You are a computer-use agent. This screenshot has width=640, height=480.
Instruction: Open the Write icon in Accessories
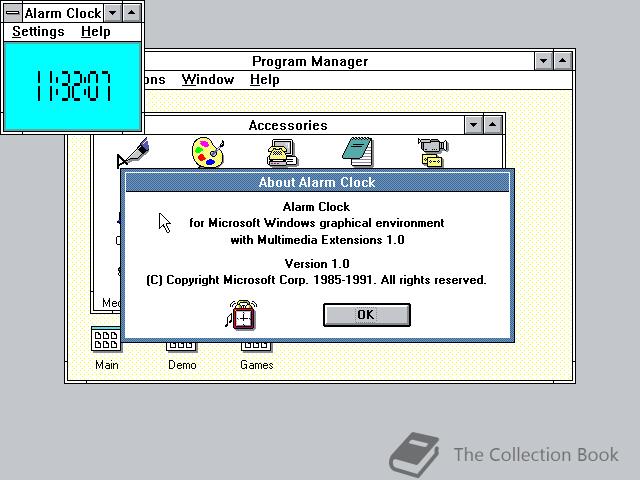tap(133, 153)
